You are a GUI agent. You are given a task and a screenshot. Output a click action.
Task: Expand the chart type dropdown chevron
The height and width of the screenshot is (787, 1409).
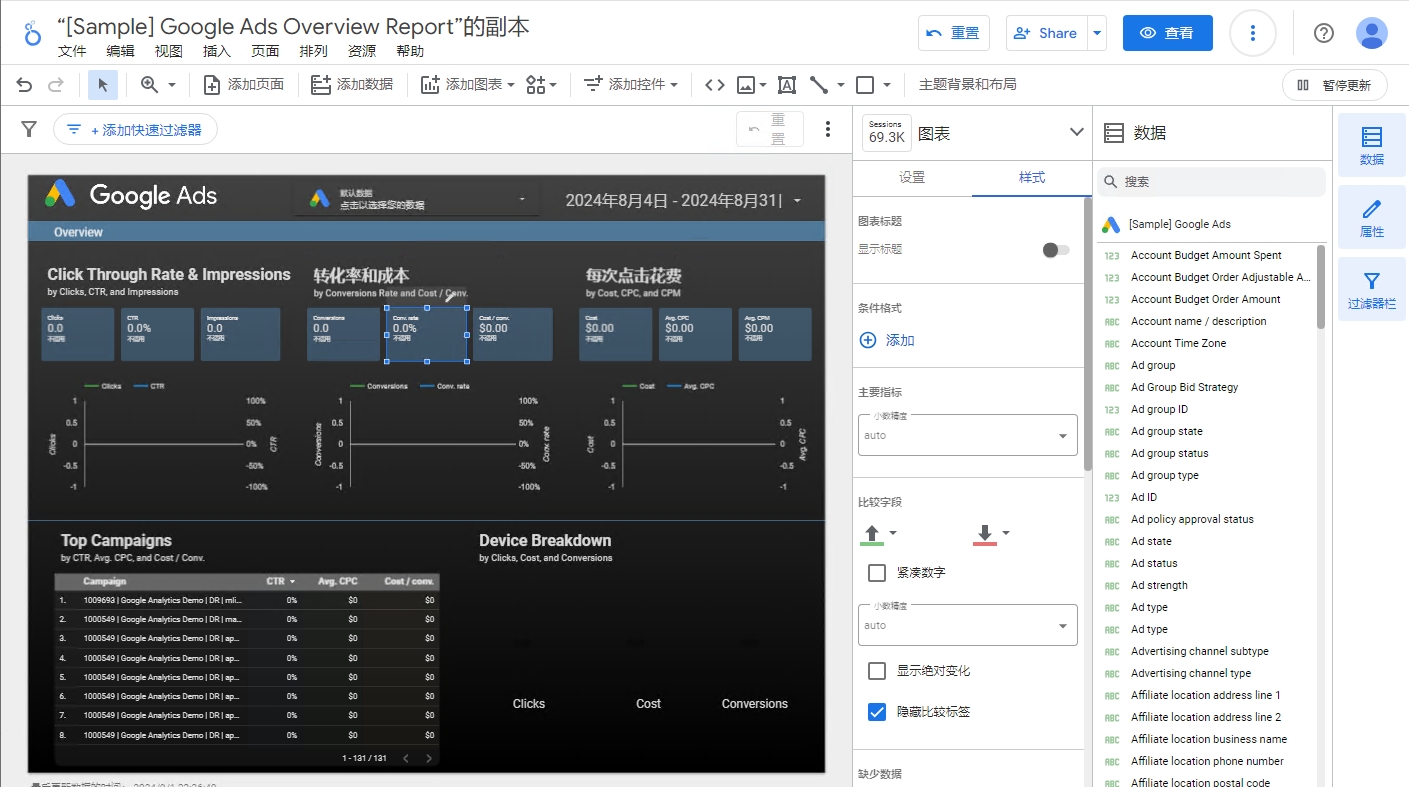coord(1077,132)
